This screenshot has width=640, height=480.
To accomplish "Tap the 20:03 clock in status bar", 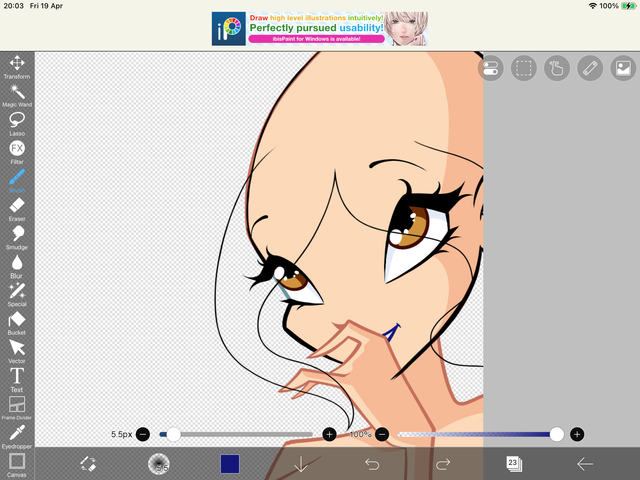I will (x=13, y=6).
